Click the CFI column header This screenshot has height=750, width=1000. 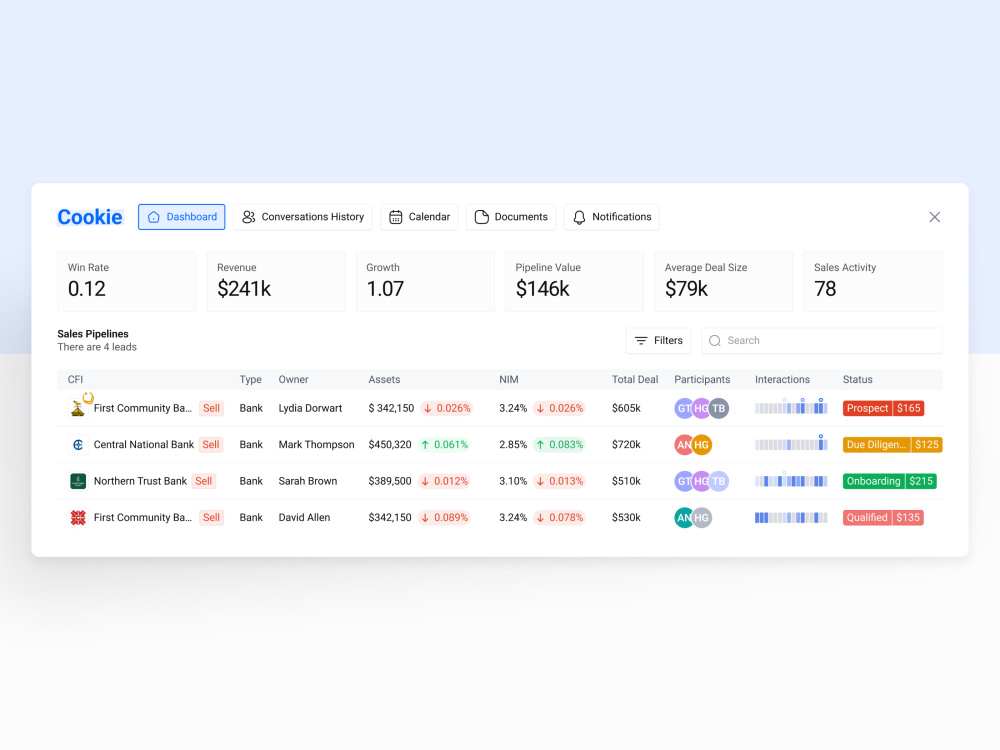[x=75, y=379]
